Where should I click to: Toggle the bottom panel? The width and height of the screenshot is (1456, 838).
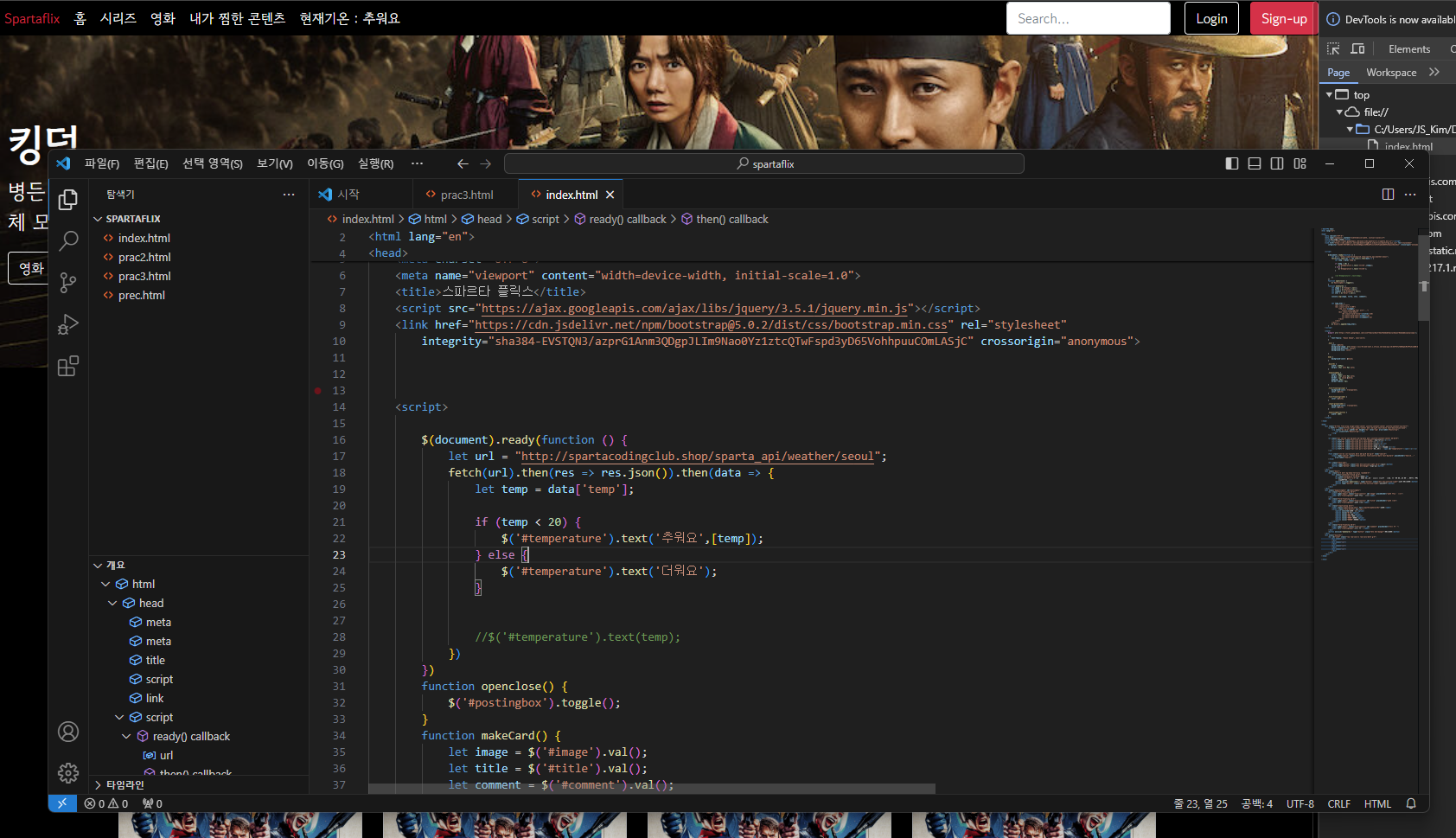click(1255, 163)
